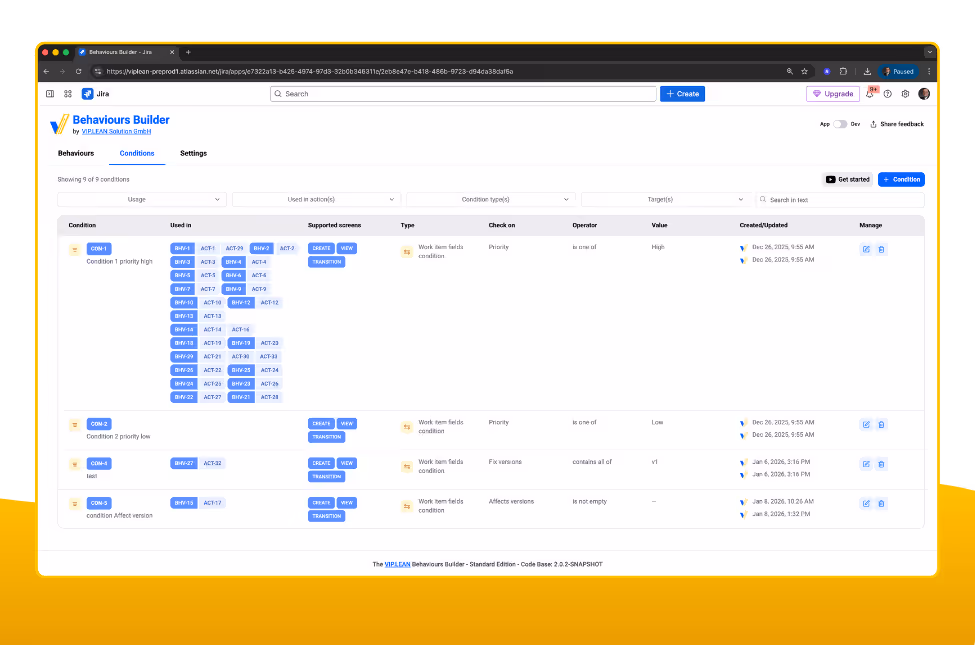
Task: Switch to the Behaviours tab
Action: 76,154
